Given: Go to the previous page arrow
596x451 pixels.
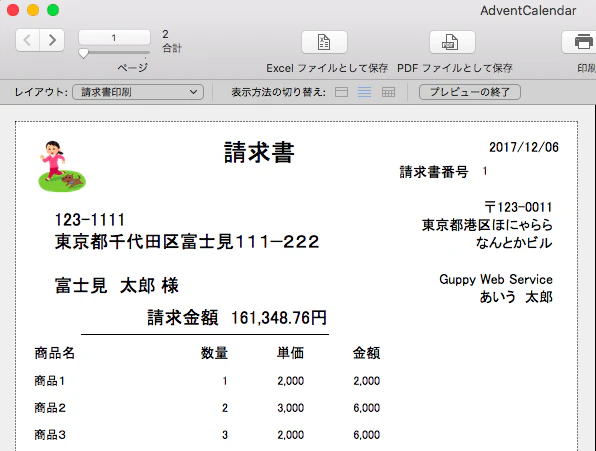Looking at the screenshot, I should click(27, 40).
